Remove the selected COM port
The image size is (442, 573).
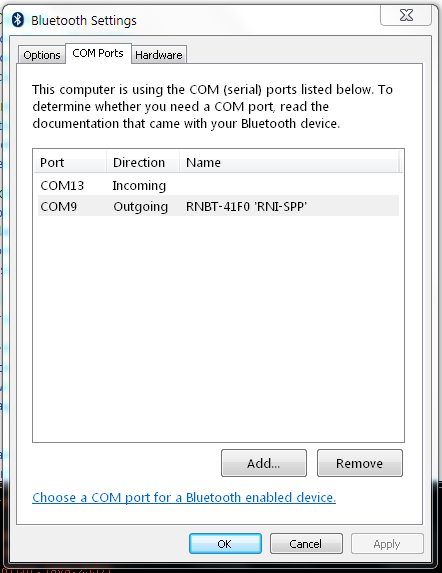click(x=360, y=463)
